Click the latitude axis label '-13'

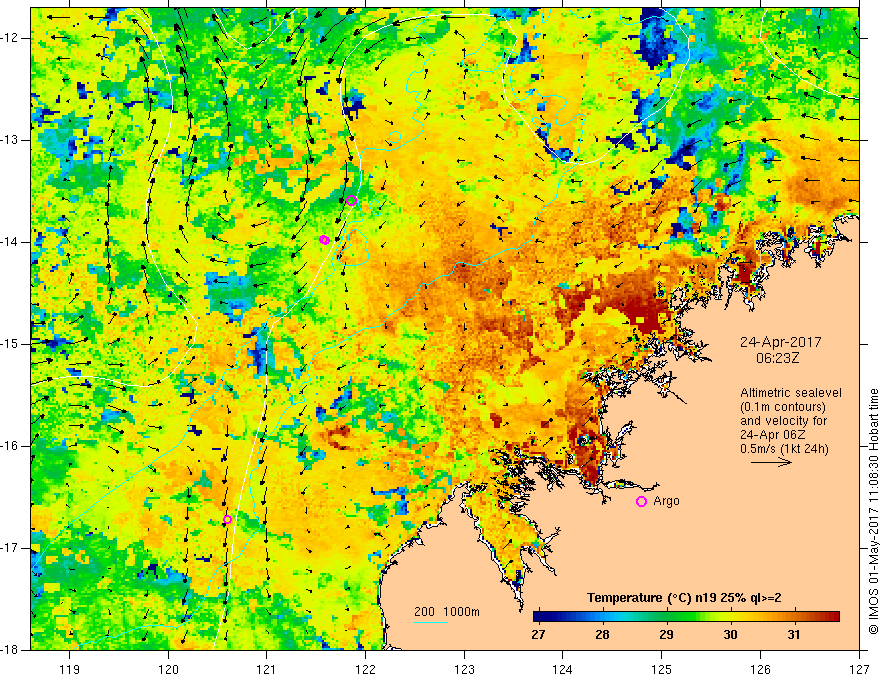click(x=10, y=140)
